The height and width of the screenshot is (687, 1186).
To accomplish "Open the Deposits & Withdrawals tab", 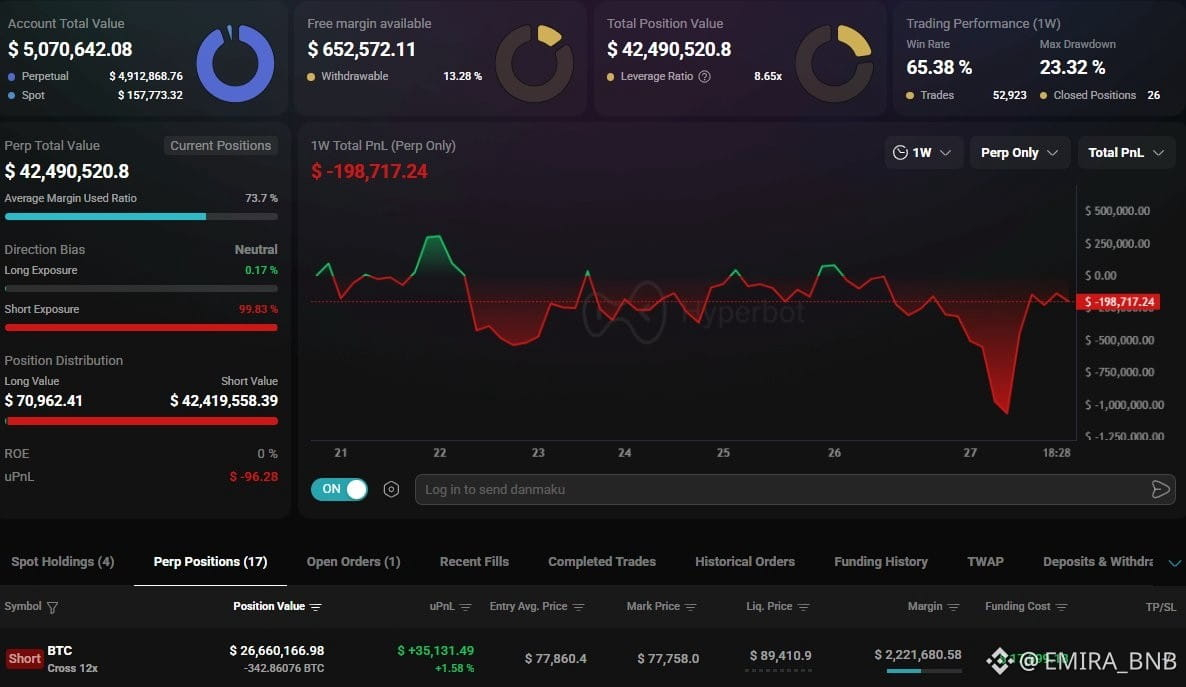I will pos(1098,561).
